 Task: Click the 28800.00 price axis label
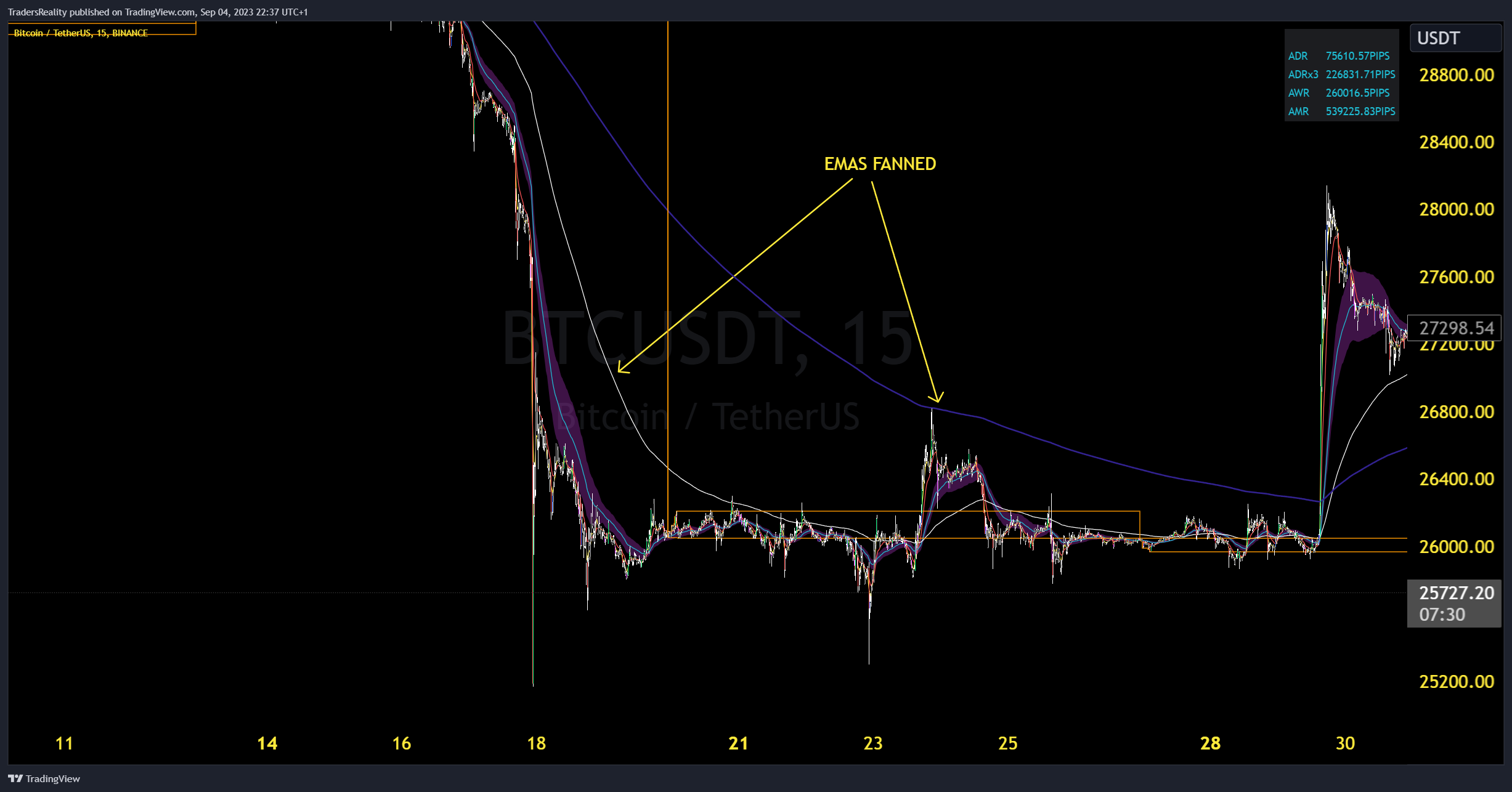pyautogui.click(x=1457, y=75)
